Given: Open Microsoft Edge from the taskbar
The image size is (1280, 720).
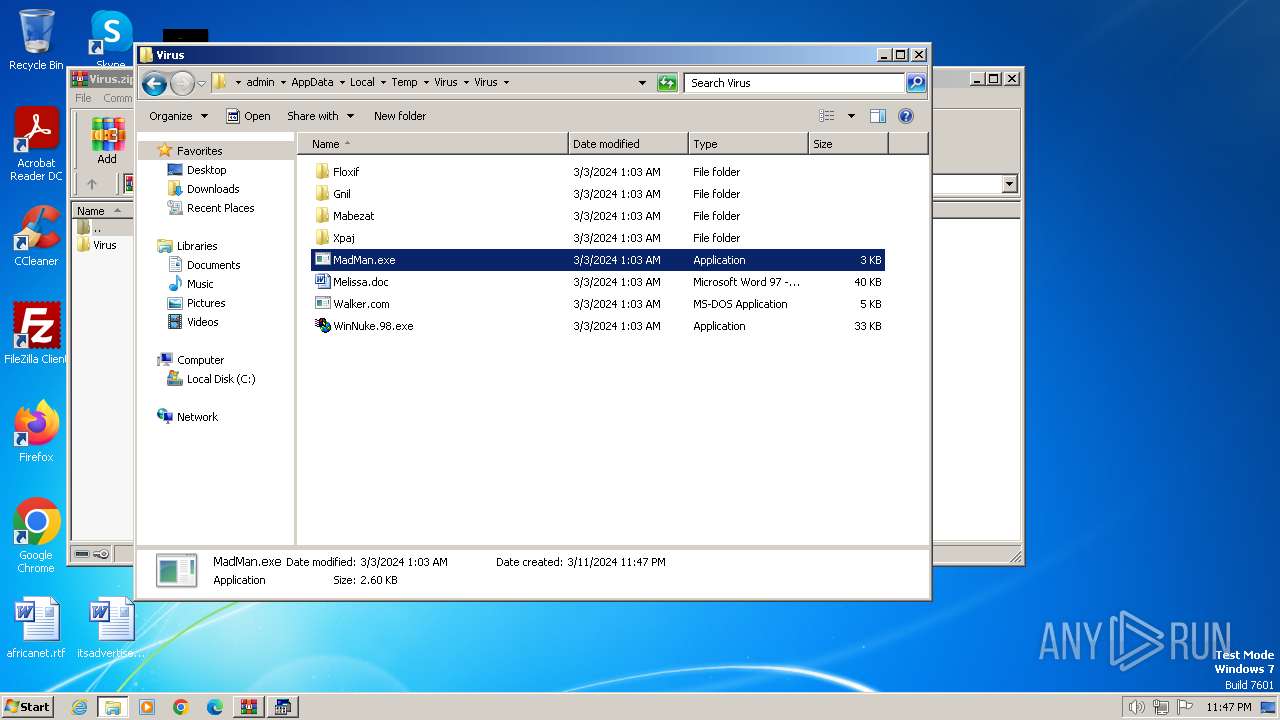Looking at the screenshot, I should point(215,707).
